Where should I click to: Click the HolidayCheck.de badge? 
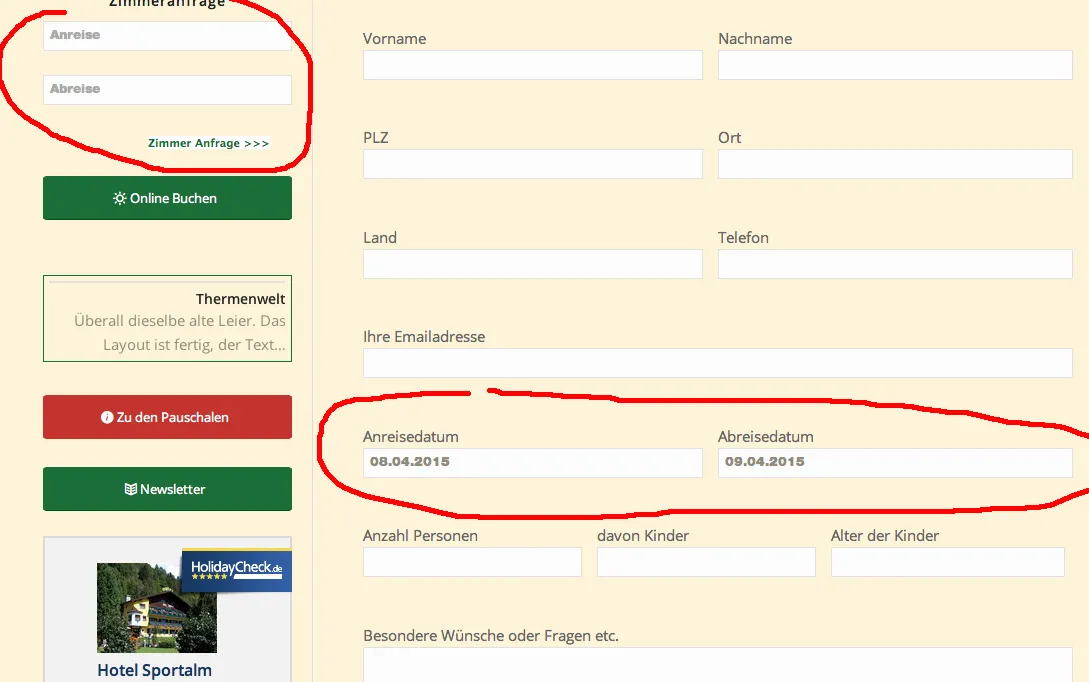pyautogui.click(x=236, y=570)
